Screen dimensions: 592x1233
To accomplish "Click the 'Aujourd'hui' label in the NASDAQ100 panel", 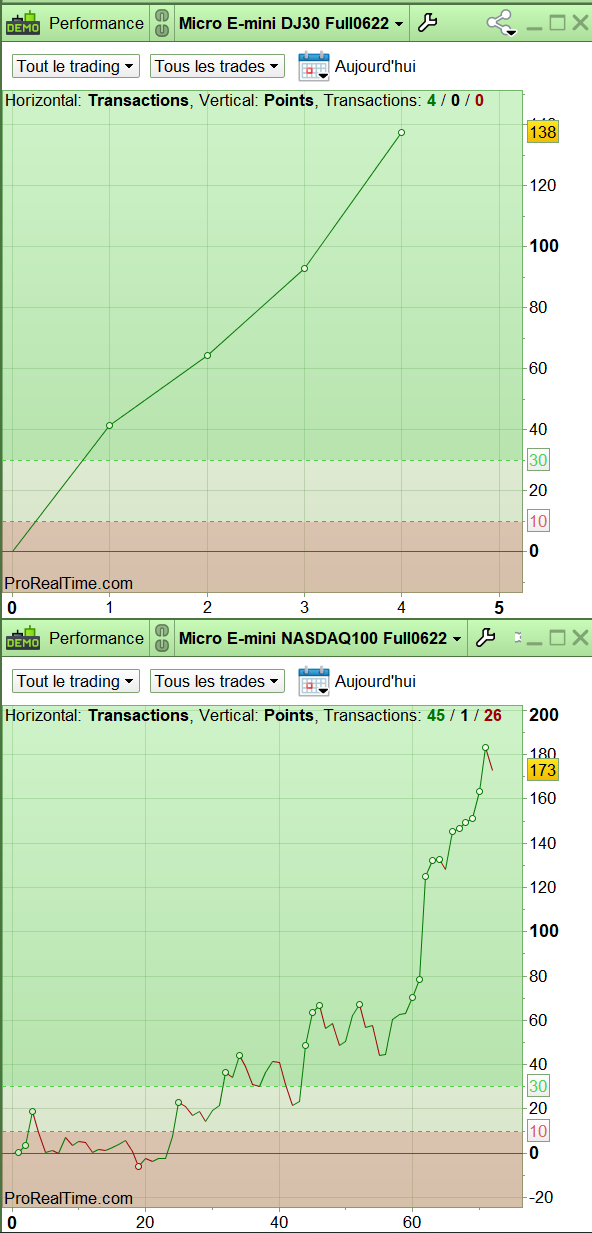I will click(x=375, y=682).
